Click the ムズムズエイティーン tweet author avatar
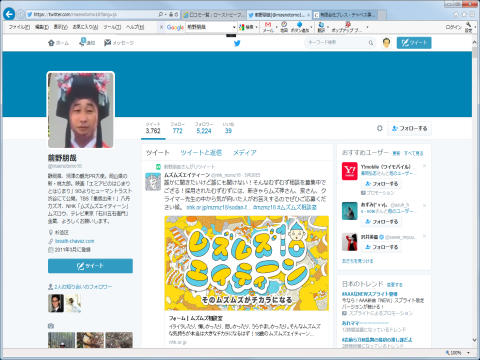The image size is (480, 360). (153, 181)
